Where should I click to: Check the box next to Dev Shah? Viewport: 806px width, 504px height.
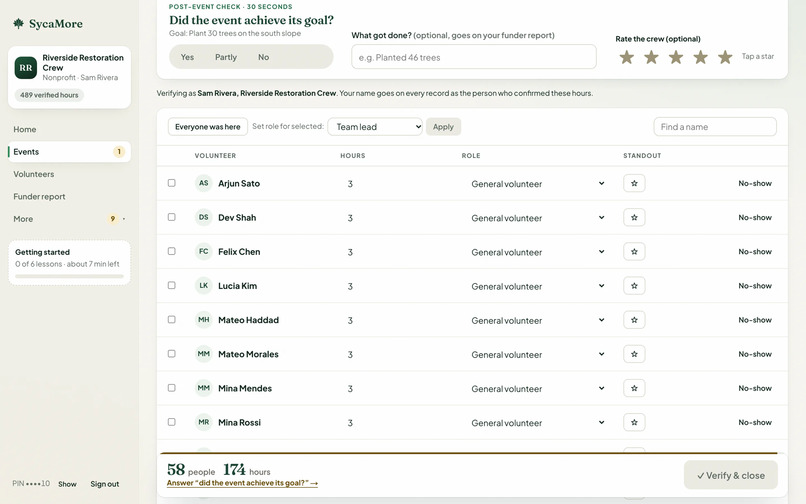point(172,217)
